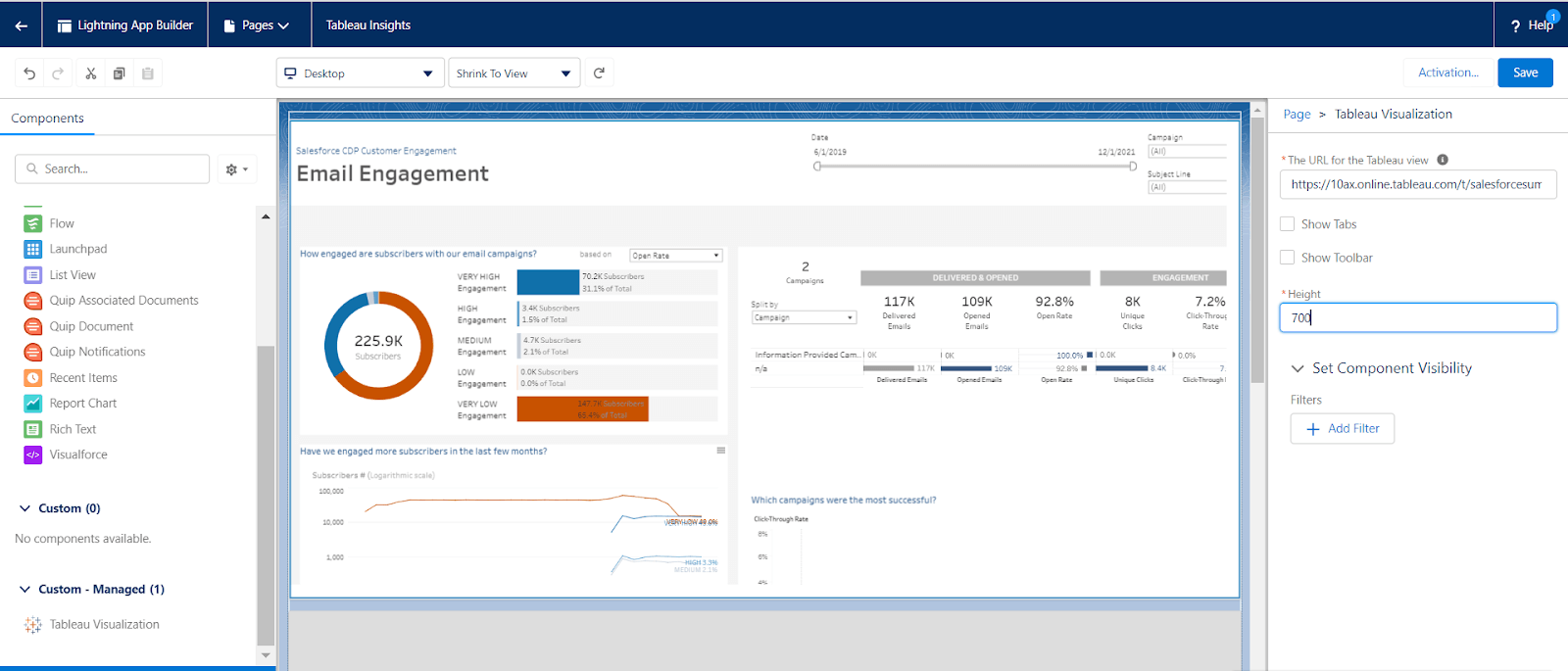Image resolution: width=1568 pixels, height=671 pixels.
Task: Select the Flow component icon
Action: pos(33,223)
